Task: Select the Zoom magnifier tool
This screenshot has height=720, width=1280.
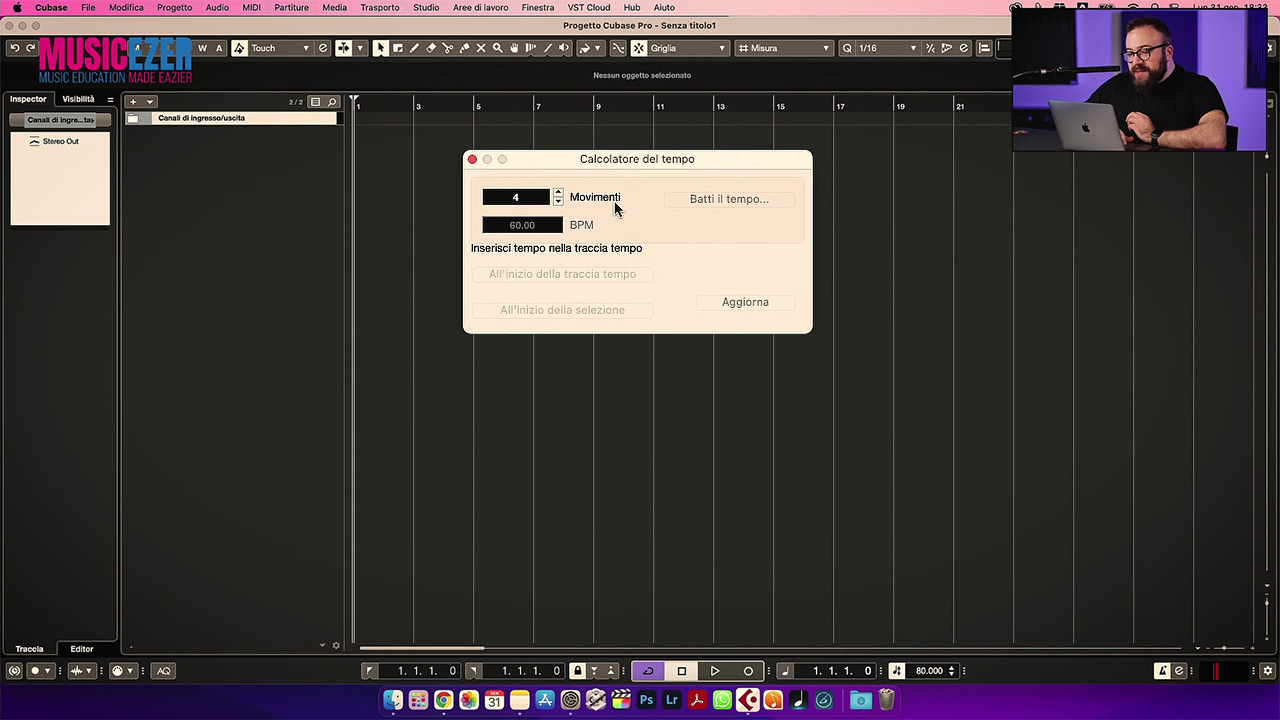Action: [497, 48]
